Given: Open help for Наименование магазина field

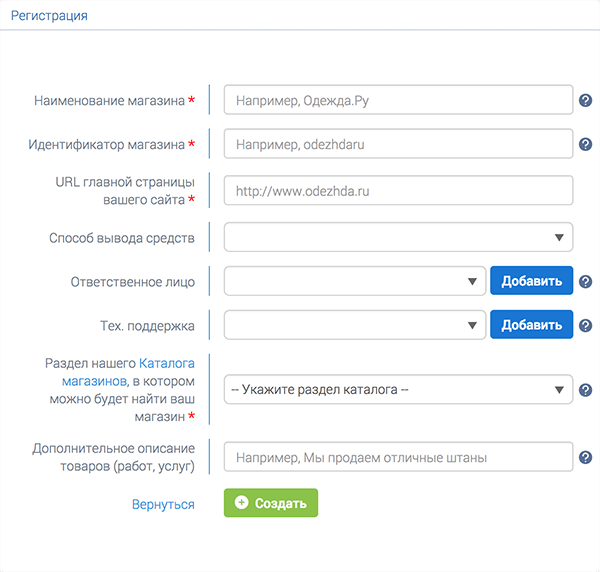Looking at the screenshot, I should 585,101.
